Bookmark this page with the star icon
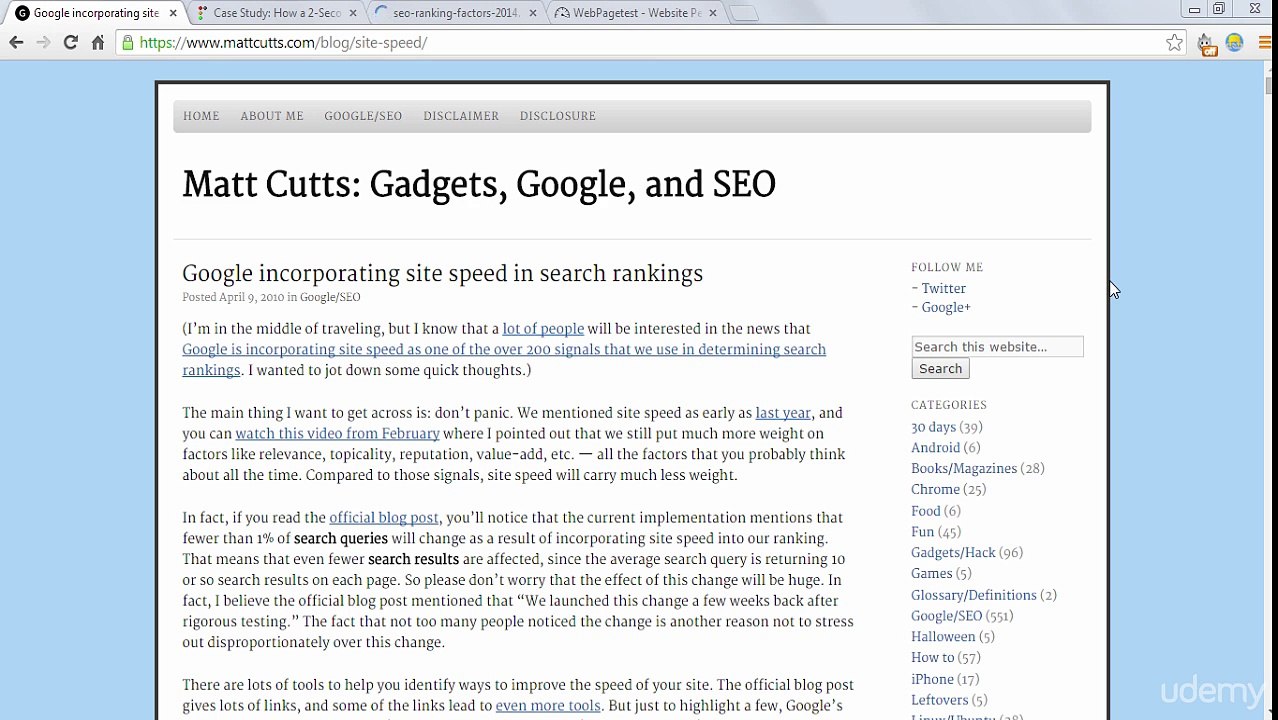 pyautogui.click(x=1174, y=42)
